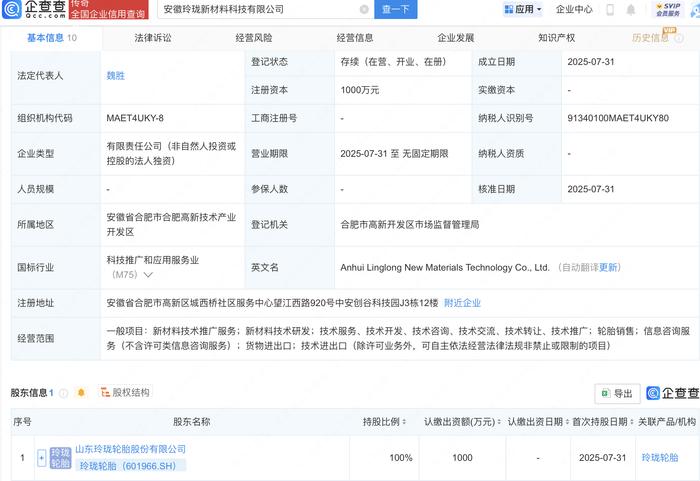The image size is (700, 481).
Task: Switch to 知识产权 tab
Action: pos(556,38)
